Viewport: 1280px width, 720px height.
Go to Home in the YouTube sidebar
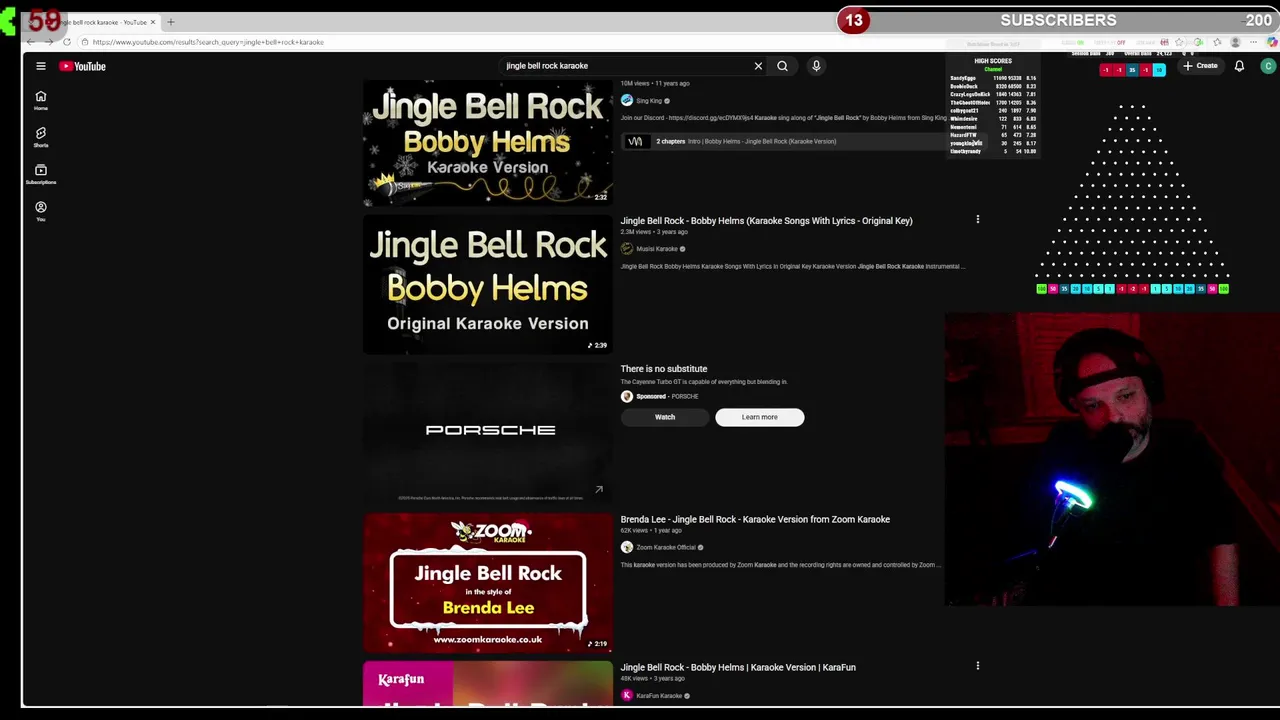point(41,101)
